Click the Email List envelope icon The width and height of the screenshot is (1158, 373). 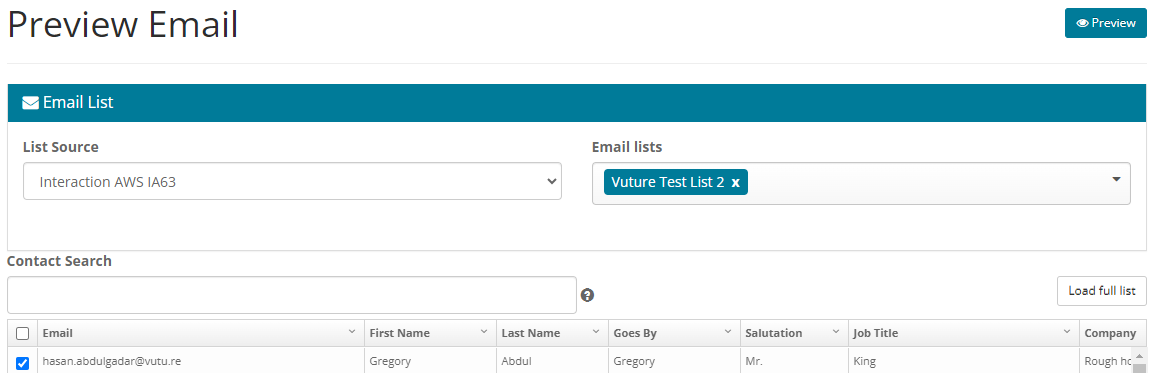point(30,103)
